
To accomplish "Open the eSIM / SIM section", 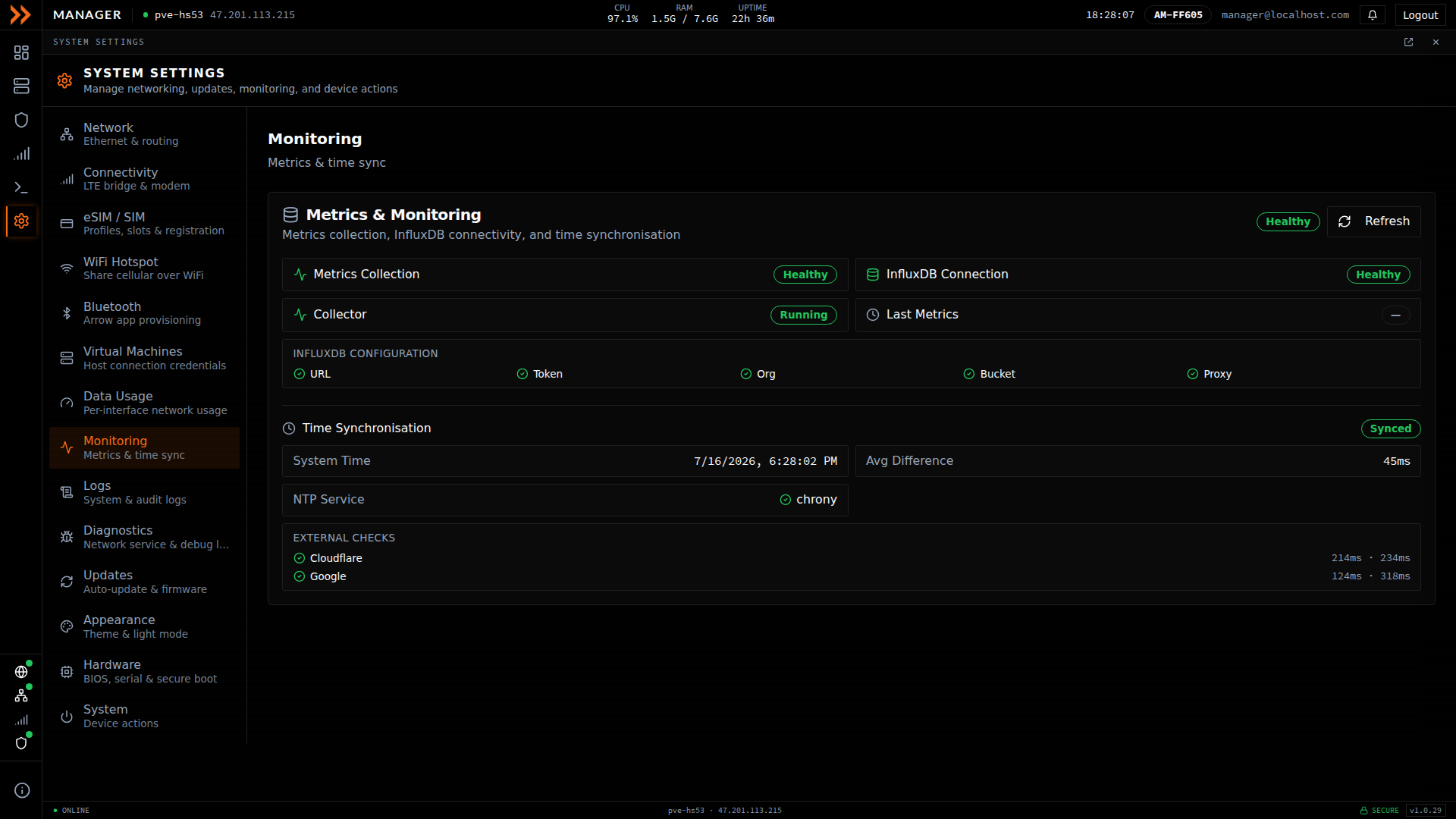I will pyautogui.click(x=144, y=224).
